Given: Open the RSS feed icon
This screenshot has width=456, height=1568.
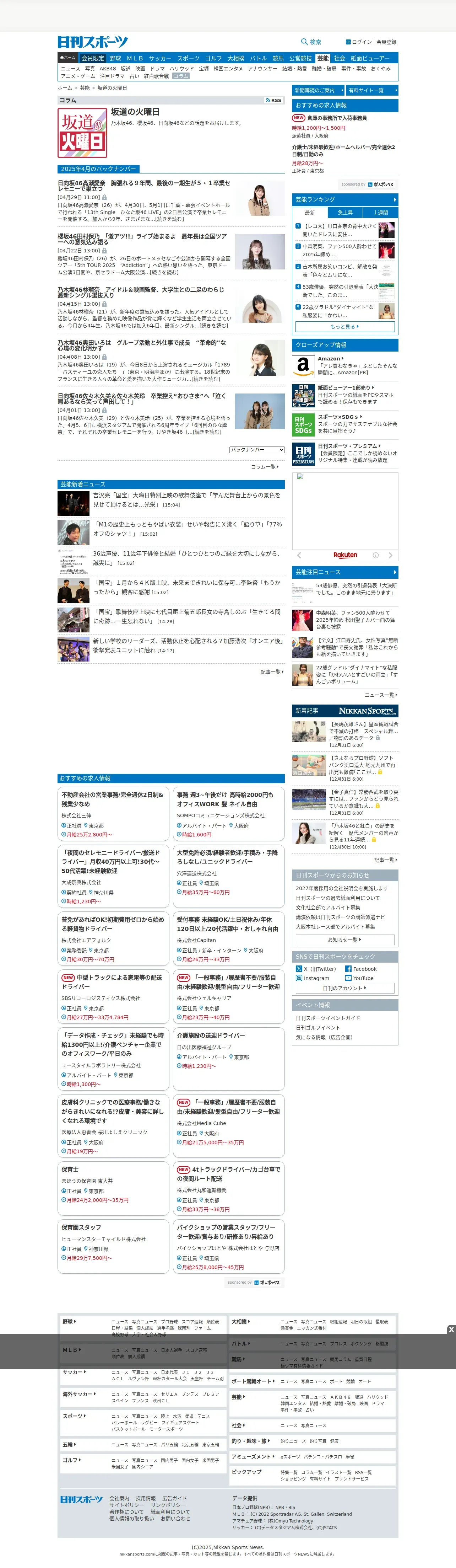Looking at the screenshot, I should click(x=273, y=101).
